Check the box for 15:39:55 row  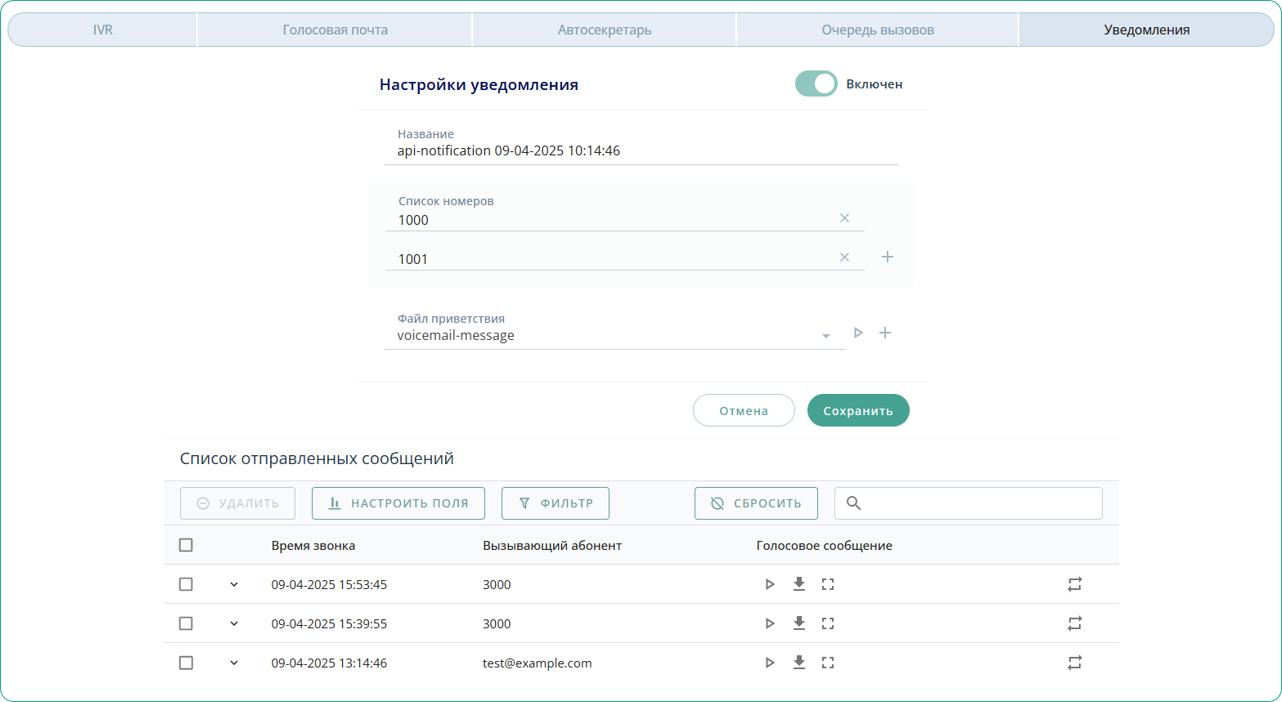[x=186, y=624]
